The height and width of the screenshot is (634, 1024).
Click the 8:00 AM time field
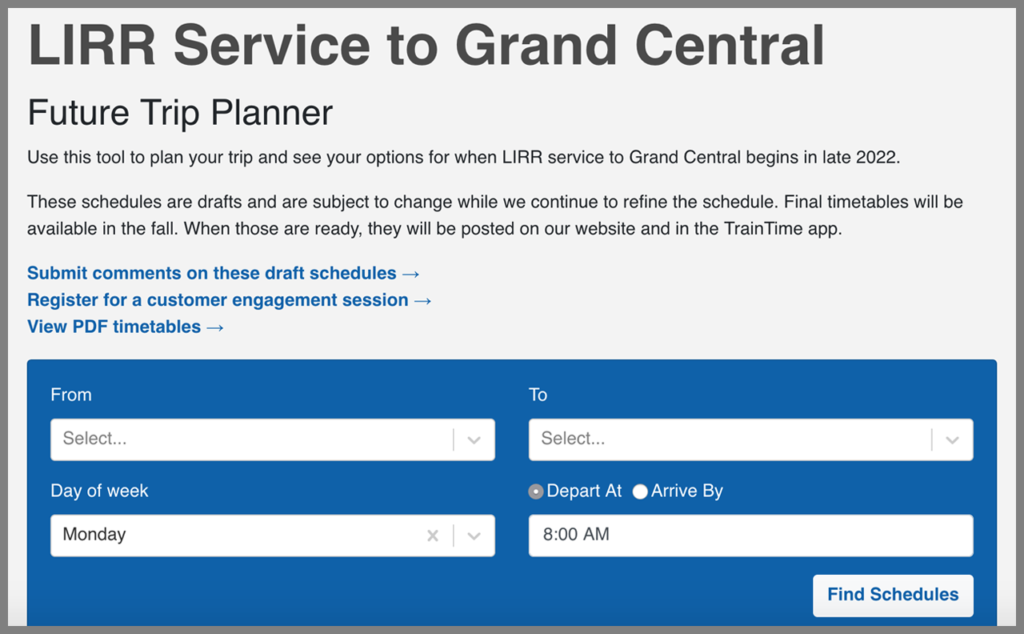pyautogui.click(x=750, y=536)
